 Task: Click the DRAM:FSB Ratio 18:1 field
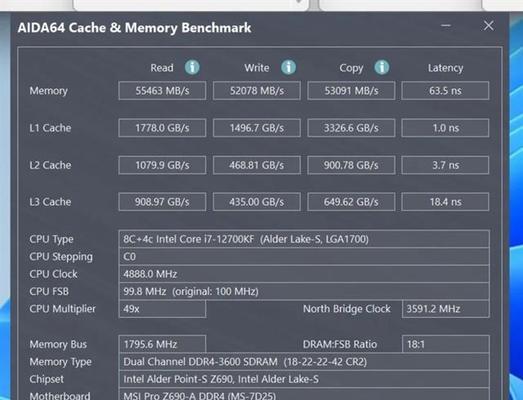[446, 344]
